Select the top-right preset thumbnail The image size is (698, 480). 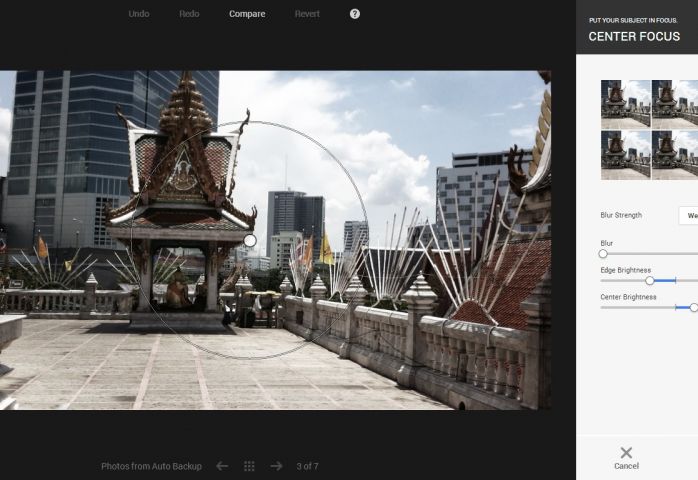coord(675,103)
